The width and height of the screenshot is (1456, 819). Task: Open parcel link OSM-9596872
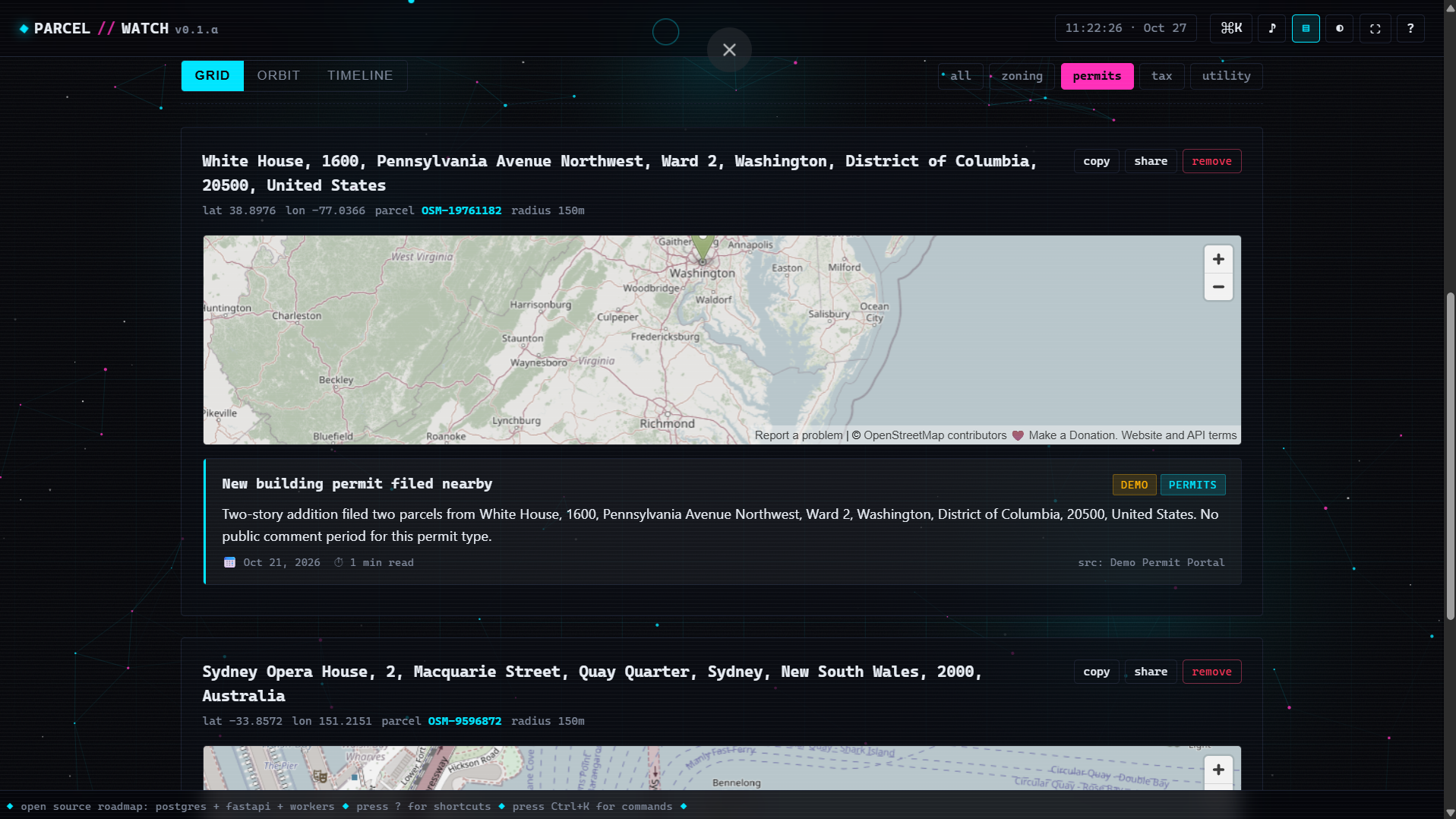464,721
